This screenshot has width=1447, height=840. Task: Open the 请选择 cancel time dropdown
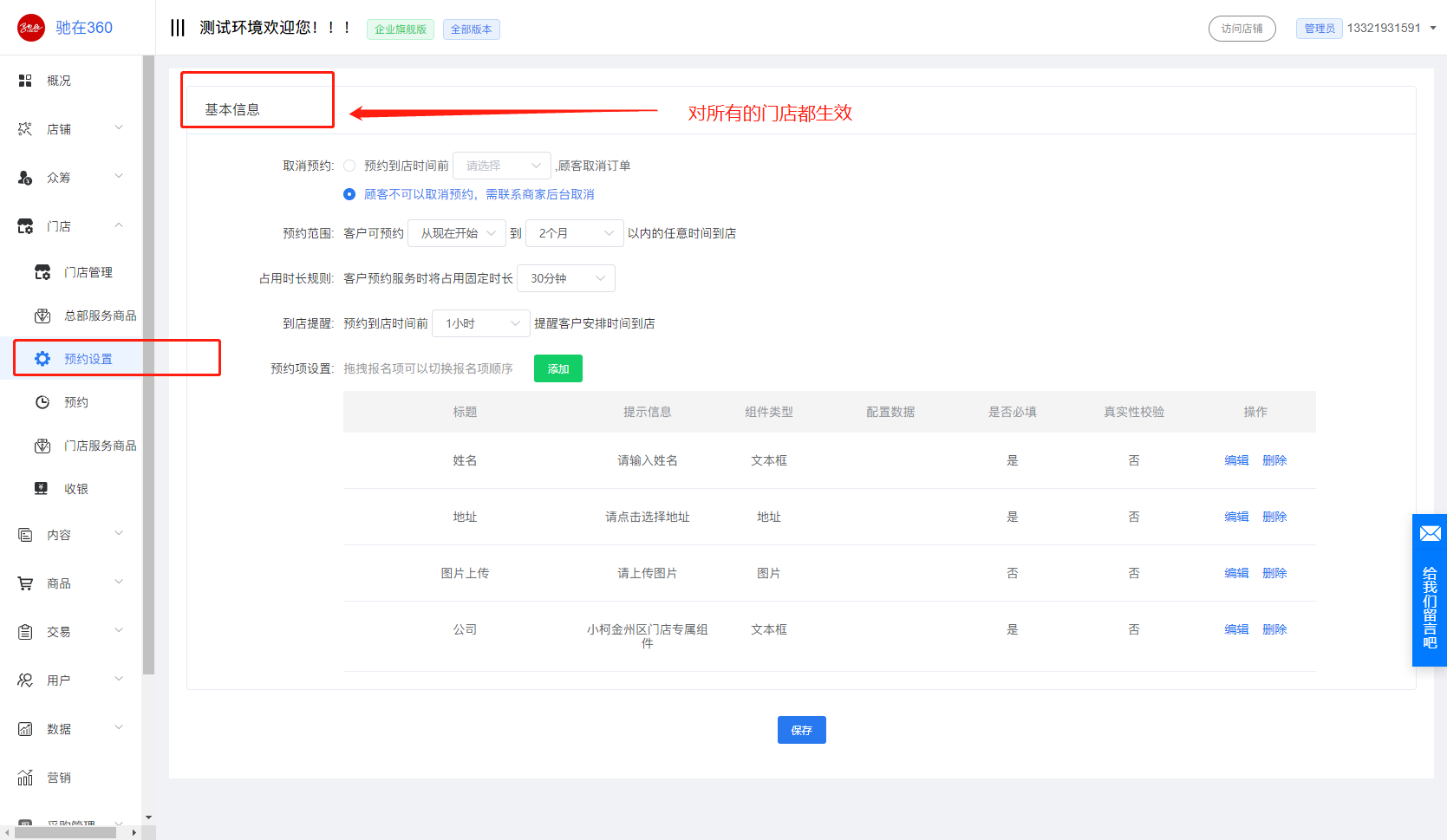502,166
